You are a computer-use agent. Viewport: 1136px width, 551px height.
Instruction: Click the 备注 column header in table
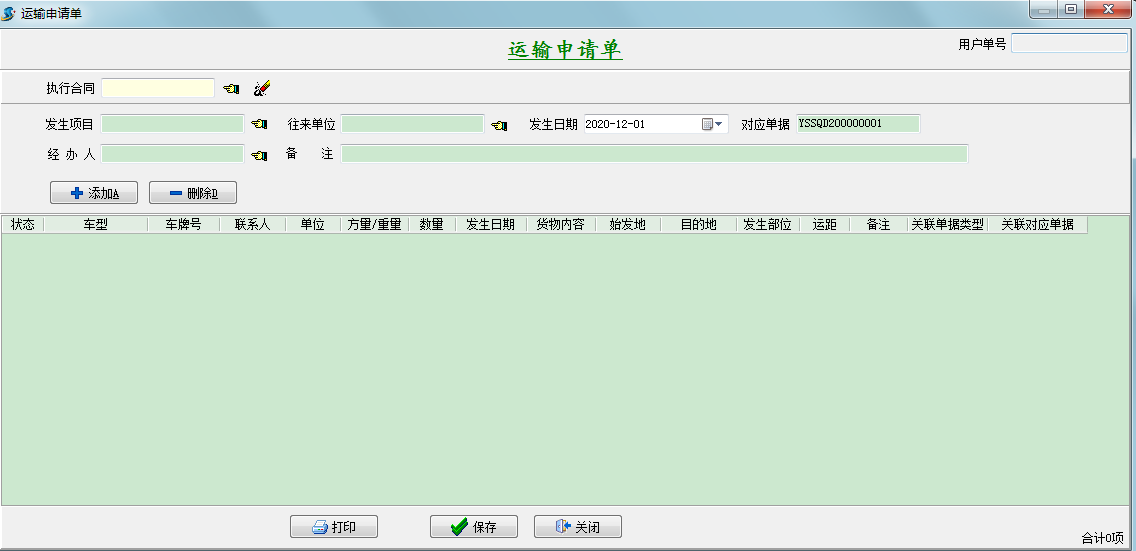click(878, 224)
